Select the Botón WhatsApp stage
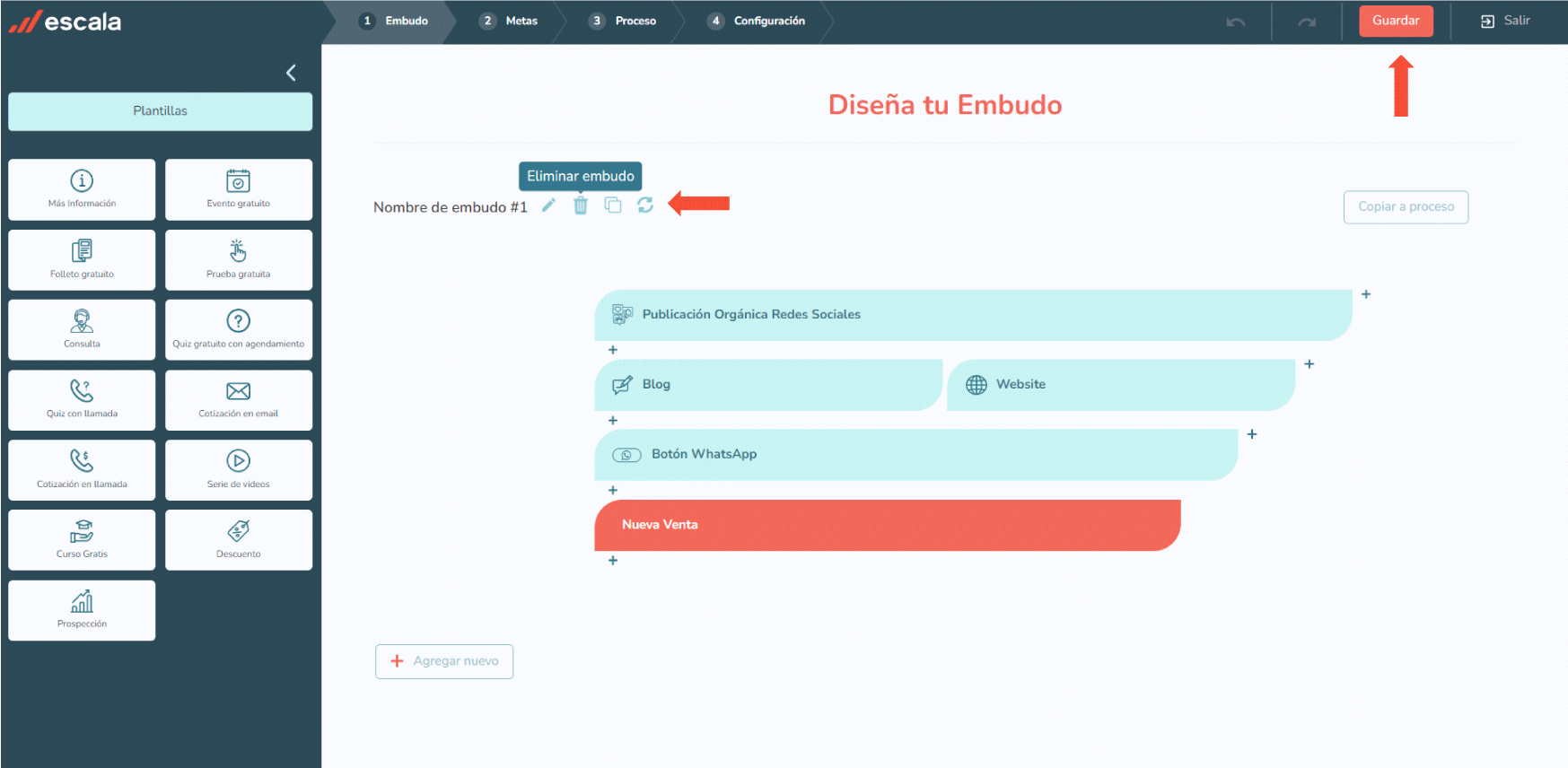The height and width of the screenshot is (768, 1568). click(x=915, y=455)
